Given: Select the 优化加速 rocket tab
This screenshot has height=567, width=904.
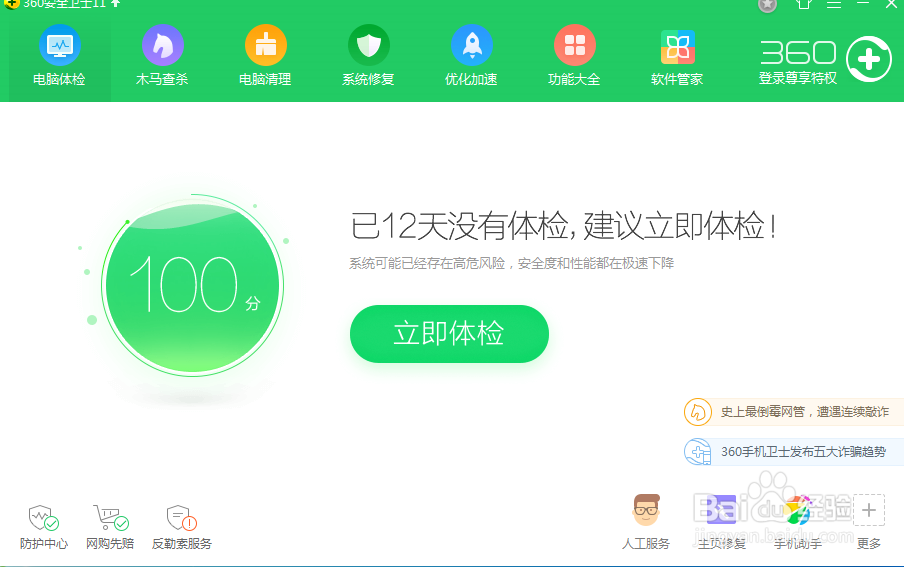Looking at the screenshot, I should 471,57.
